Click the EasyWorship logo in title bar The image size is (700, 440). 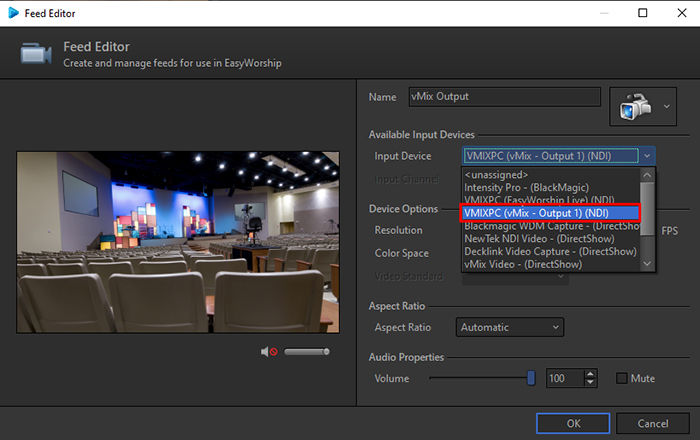coord(15,13)
